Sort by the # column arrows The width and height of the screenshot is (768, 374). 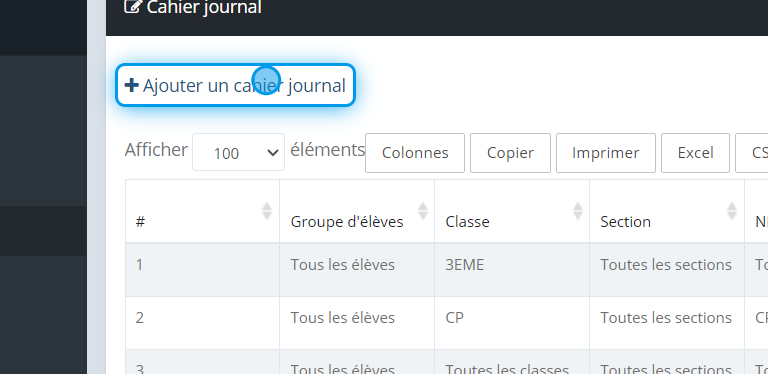click(x=267, y=211)
